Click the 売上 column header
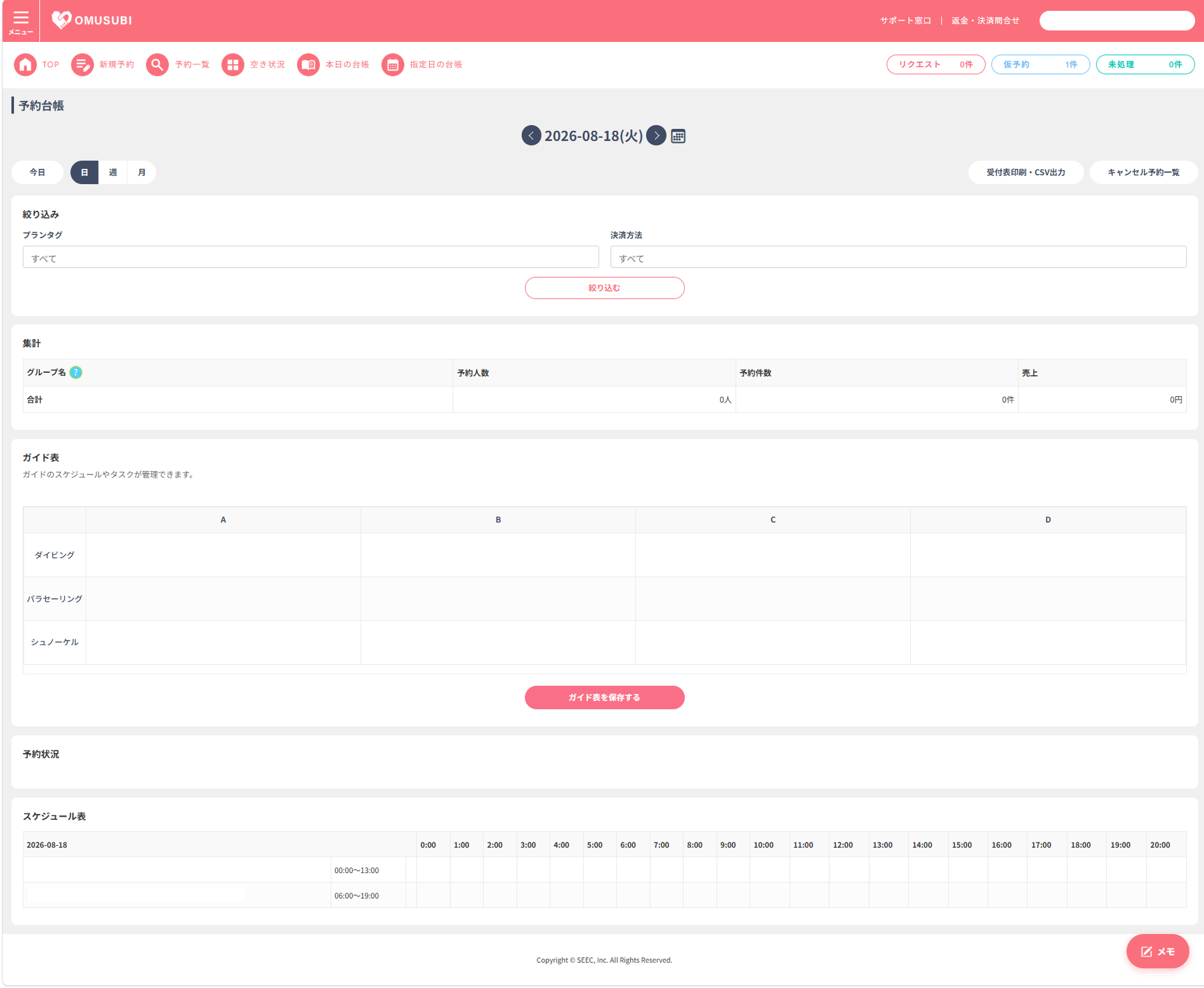This screenshot has width=1204, height=988. tap(1102, 373)
